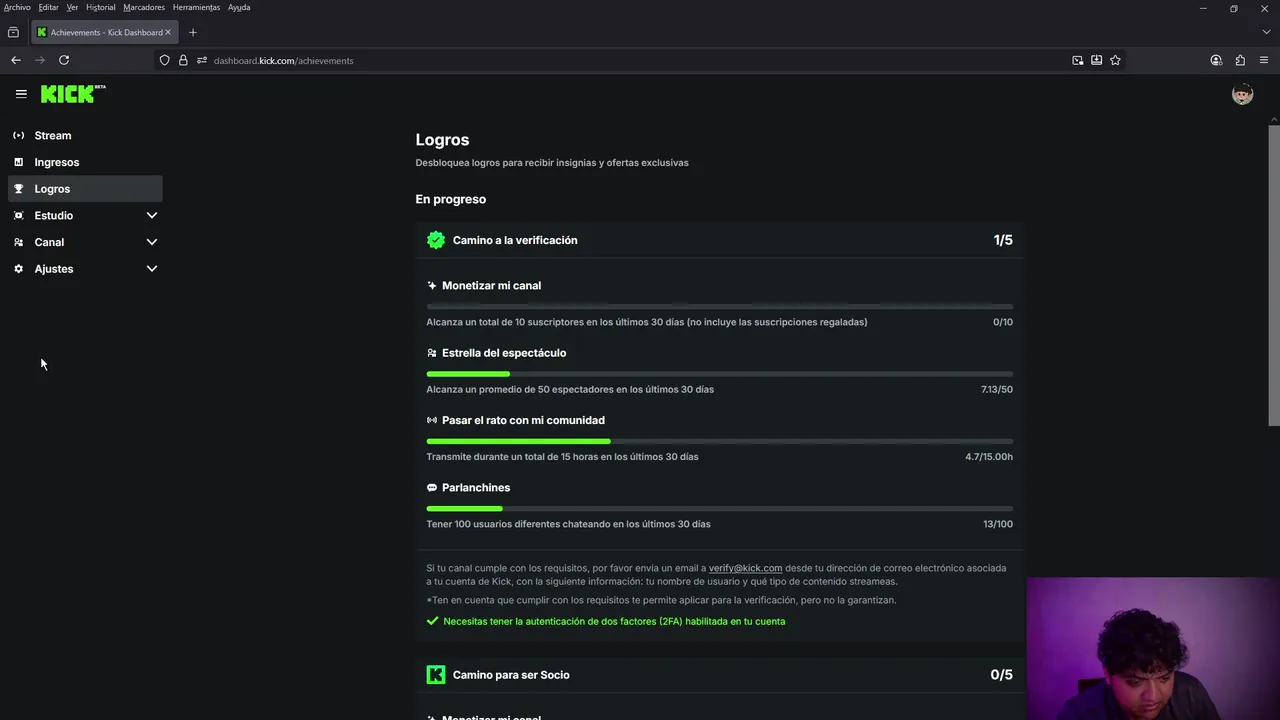The width and height of the screenshot is (1280, 720).
Task: Go to Ingresos in the sidebar
Action: (x=85, y=162)
